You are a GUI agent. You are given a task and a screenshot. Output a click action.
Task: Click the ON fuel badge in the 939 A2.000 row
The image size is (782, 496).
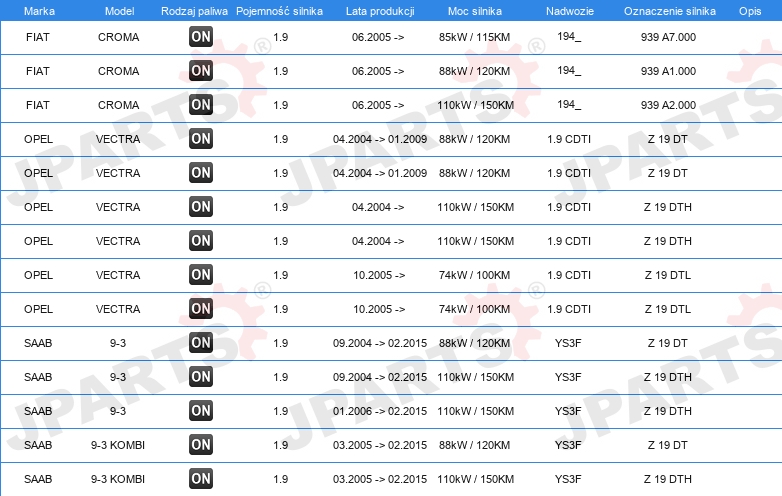(x=201, y=105)
